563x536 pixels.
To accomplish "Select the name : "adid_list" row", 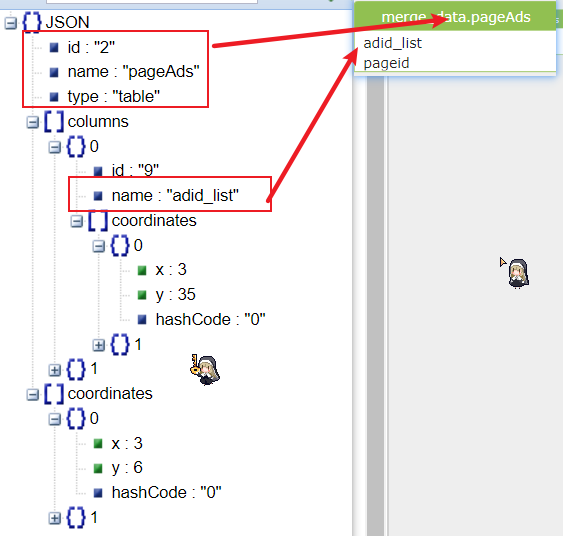I will click(x=175, y=196).
